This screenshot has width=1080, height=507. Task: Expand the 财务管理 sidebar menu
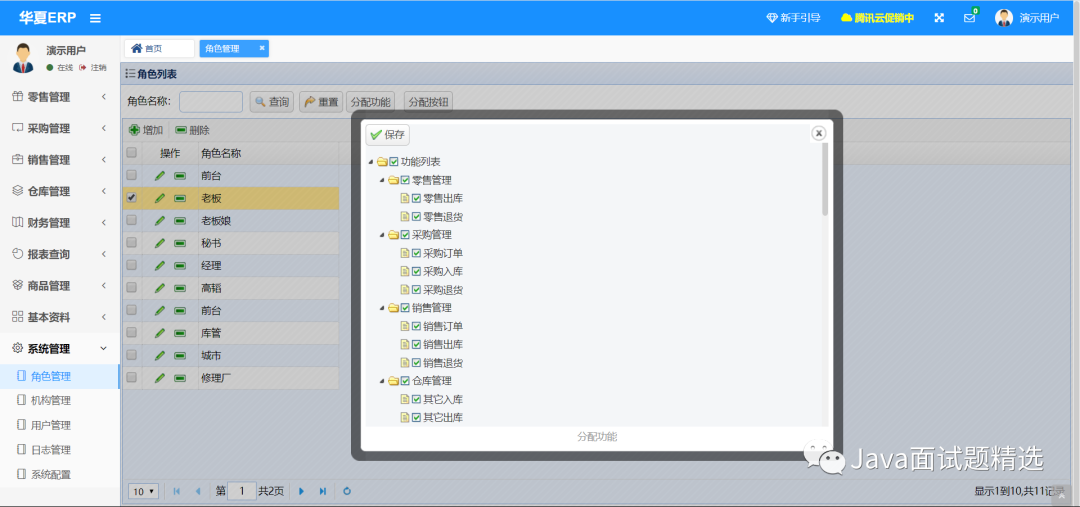coord(60,223)
